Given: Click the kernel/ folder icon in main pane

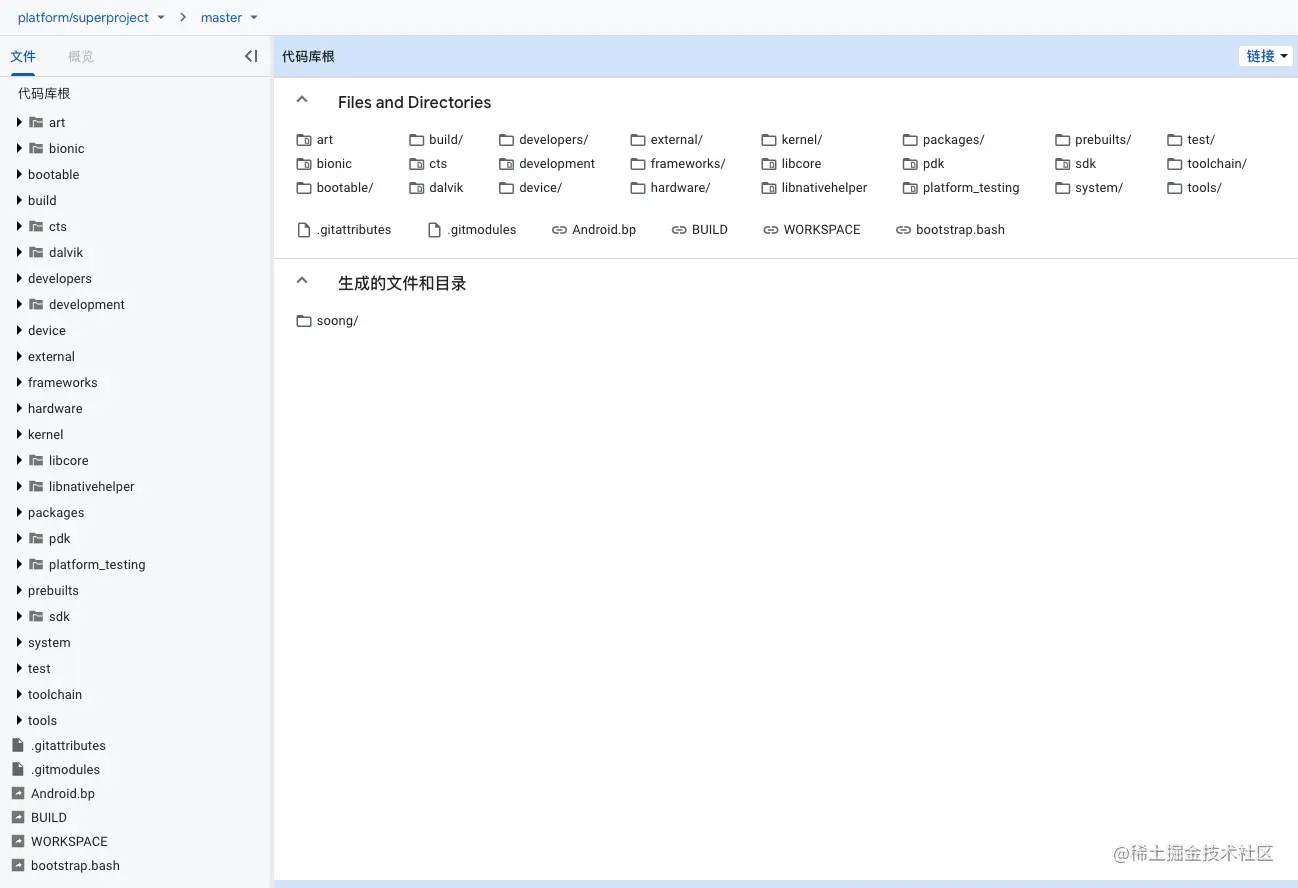Looking at the screenshot, I should click(x=769, y=140).
